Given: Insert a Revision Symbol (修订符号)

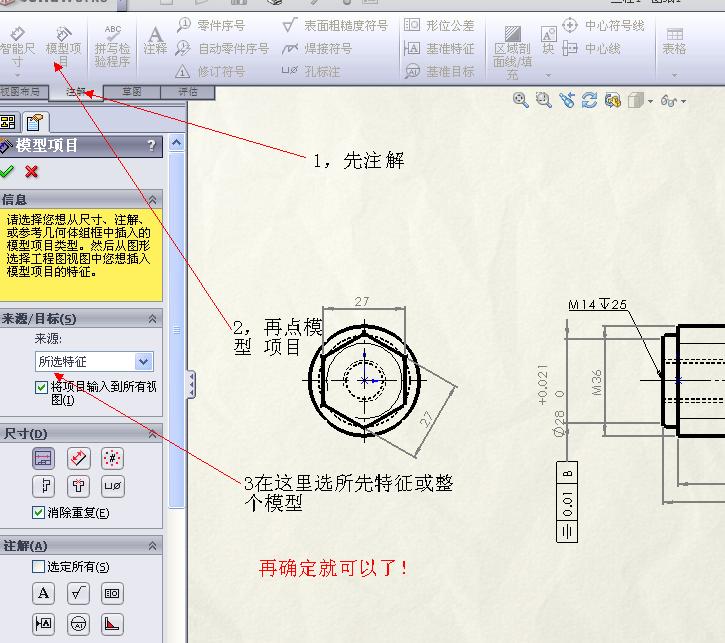Looking at the screenshot, I should click(211, 72).
